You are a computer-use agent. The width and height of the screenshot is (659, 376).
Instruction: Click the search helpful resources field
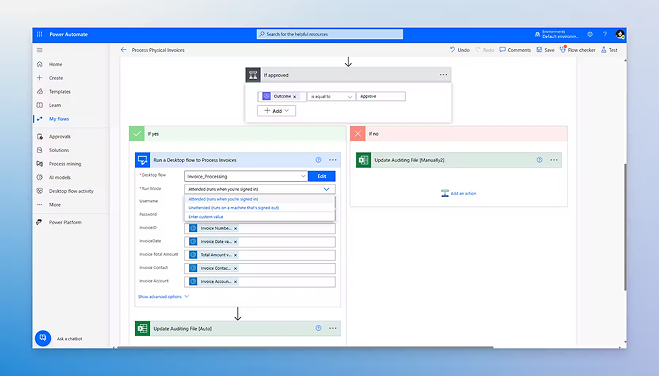pyautogui.click(x=330, y=34)
